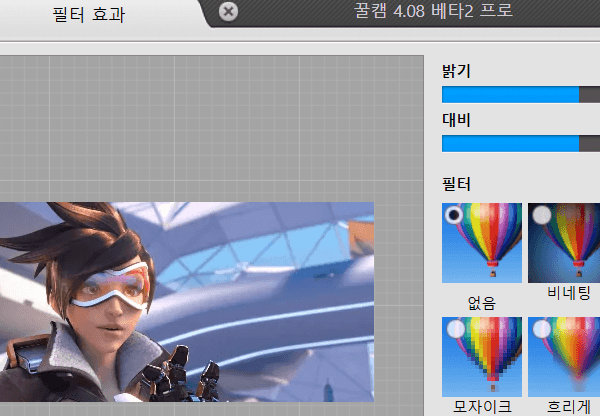600x416 pixels.
Task: Click the 모자이크 balloon thumbnail
Action: [482, 357]
